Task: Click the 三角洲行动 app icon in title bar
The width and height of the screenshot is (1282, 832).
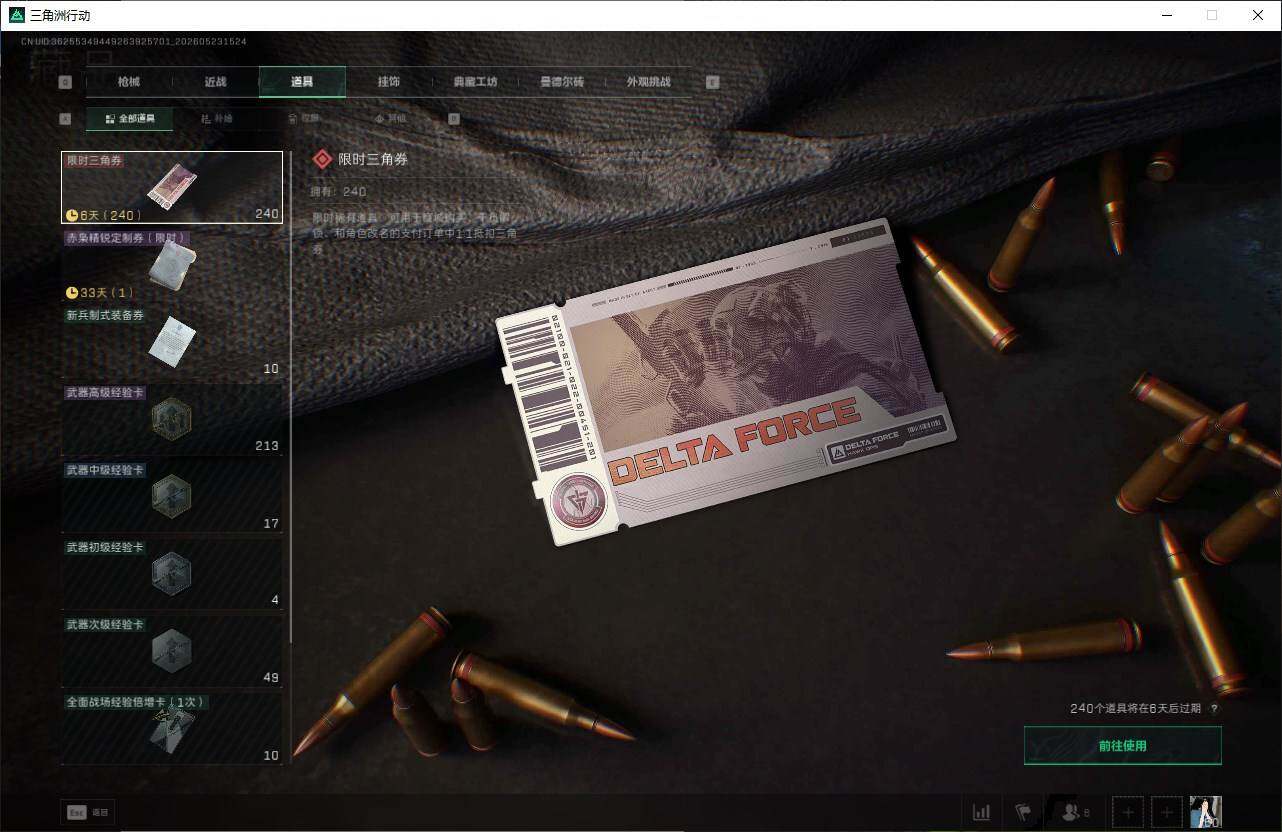Action: click(x=16, y=15)
